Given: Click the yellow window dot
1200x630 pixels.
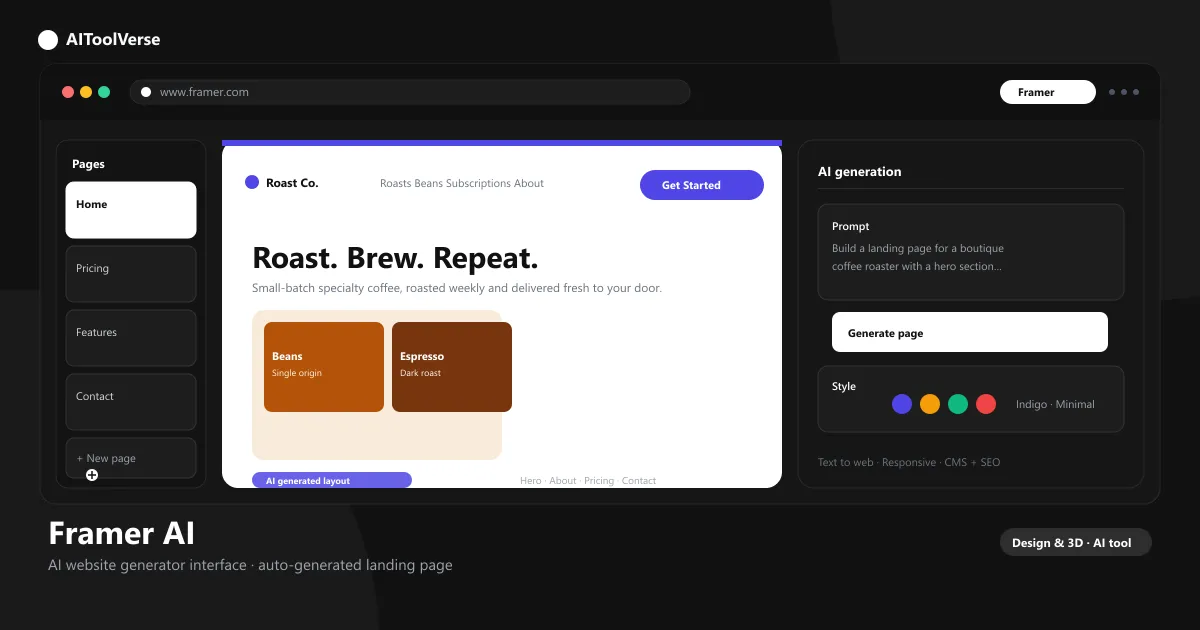Looking at the screenshot, I should [x=86, y=92].
